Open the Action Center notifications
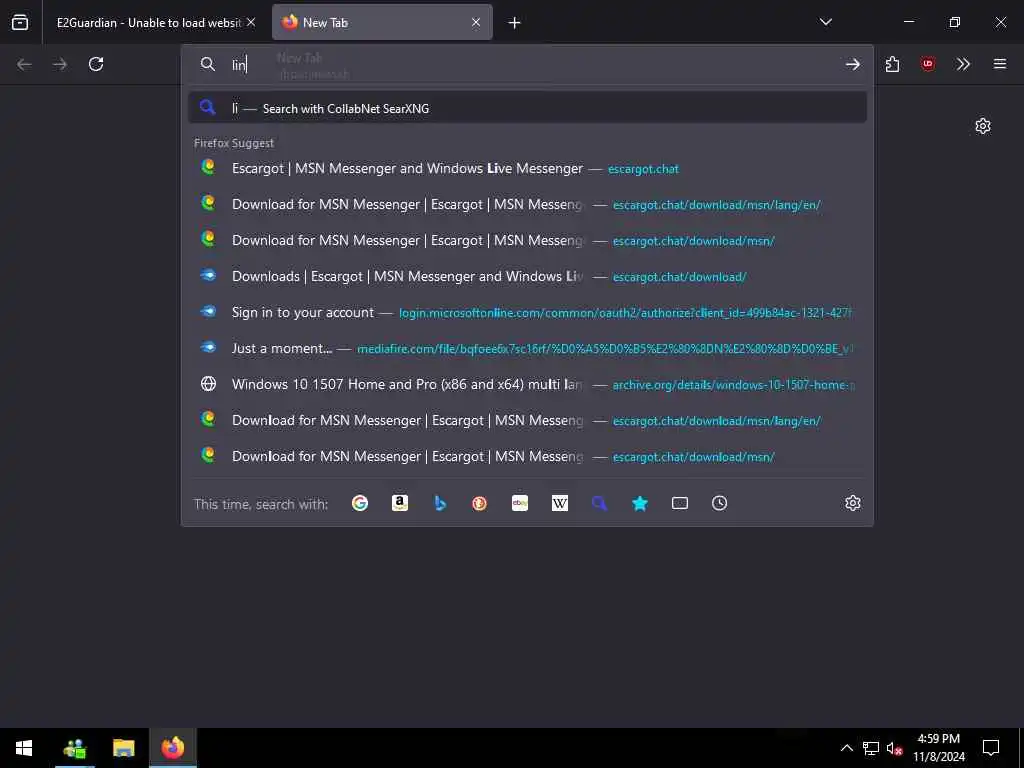Viewport: 1024px width, 768px height. (991, 748)
